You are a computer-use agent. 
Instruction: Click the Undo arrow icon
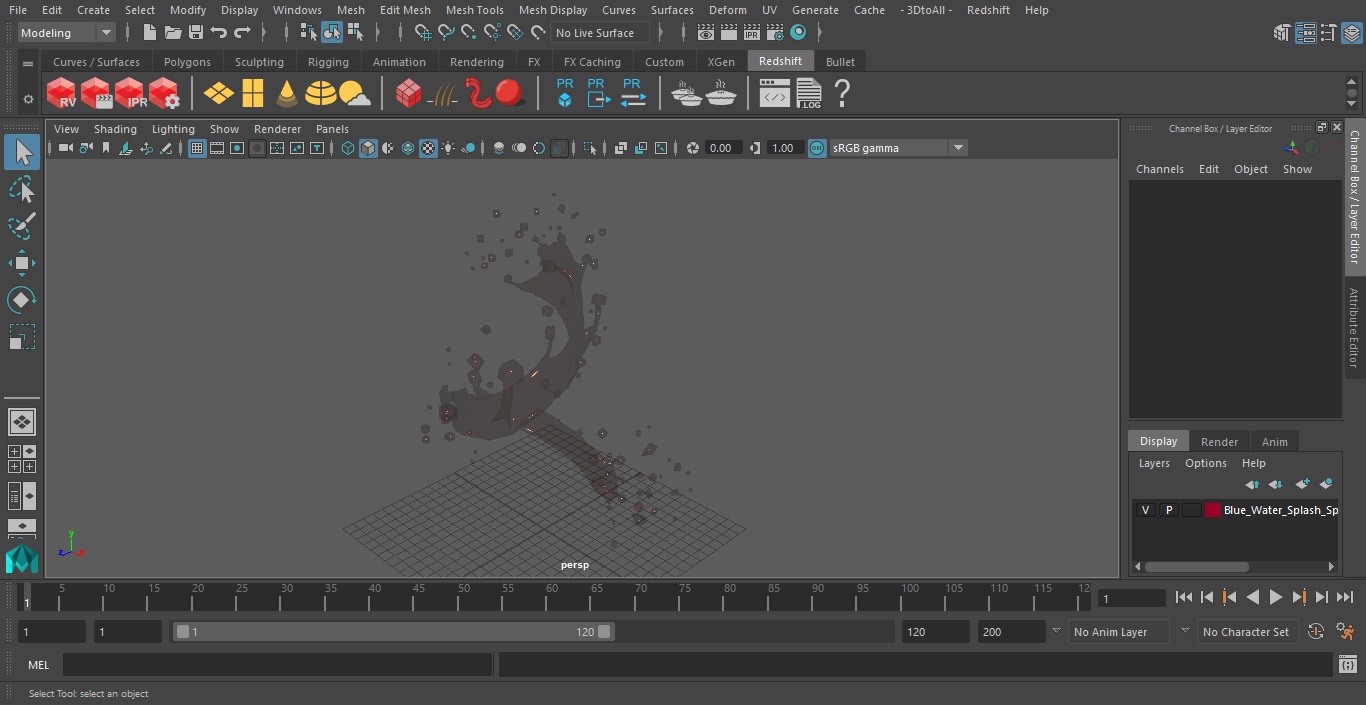tap(219, 33)
